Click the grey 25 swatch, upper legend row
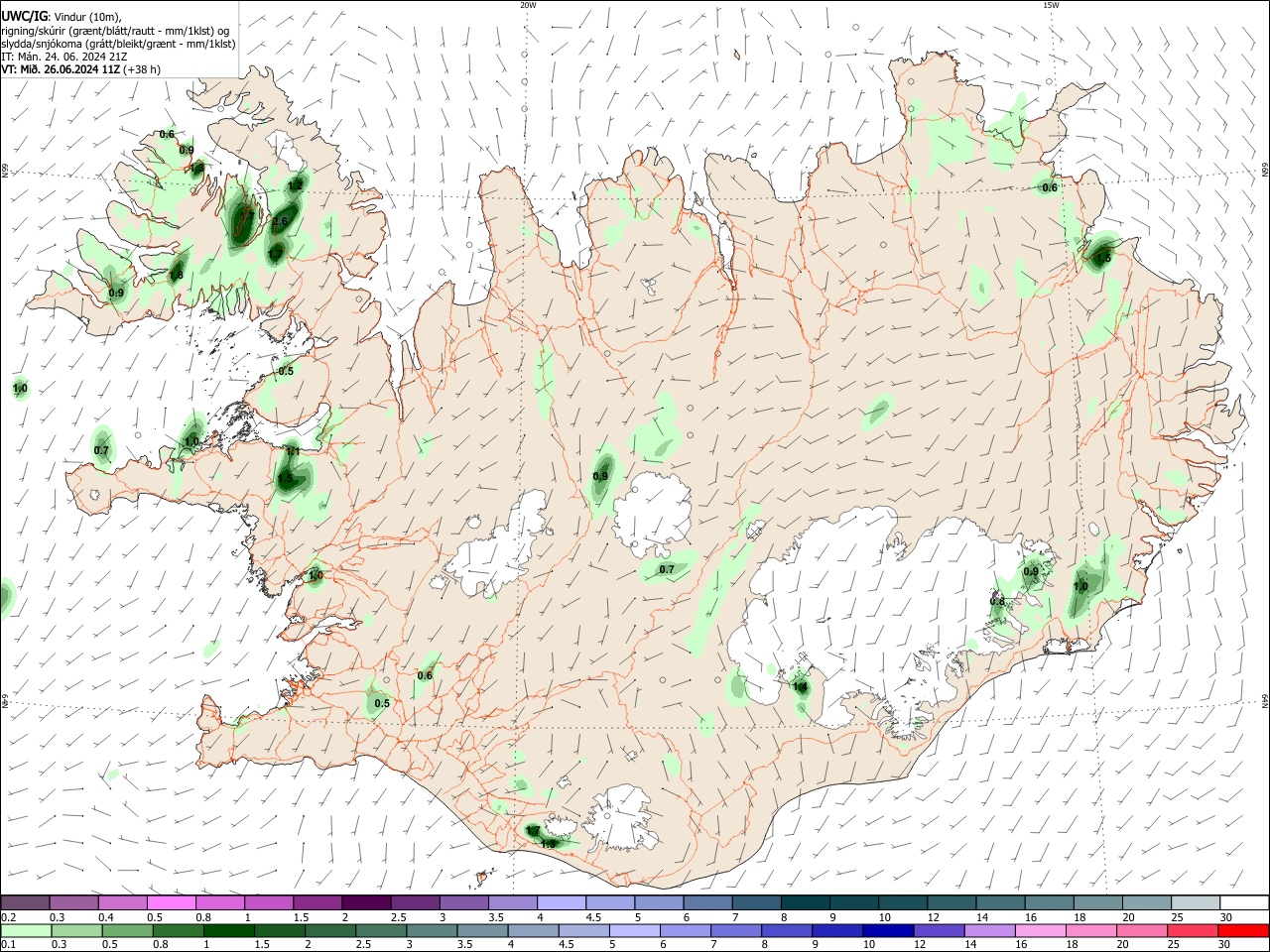 (x=1197, y=903)
